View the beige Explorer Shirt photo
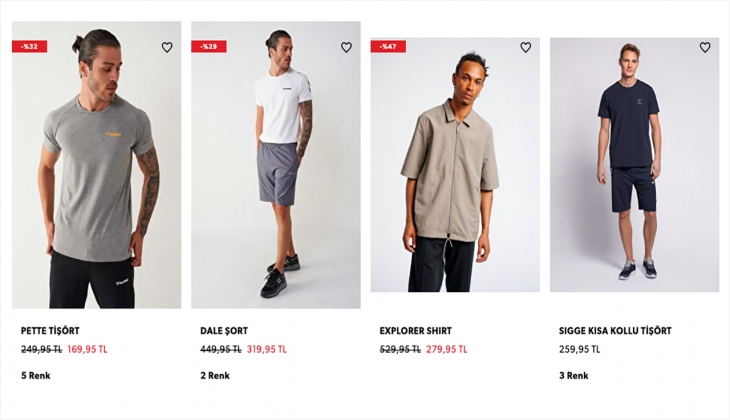 coord(455,165)
